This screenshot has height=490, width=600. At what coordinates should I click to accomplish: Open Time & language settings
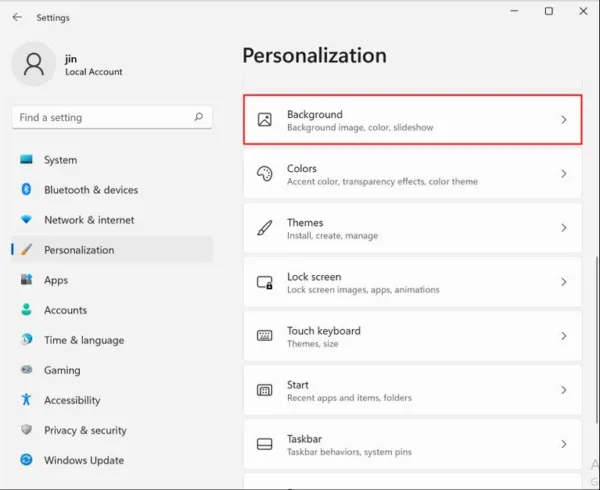coord(112,340)
